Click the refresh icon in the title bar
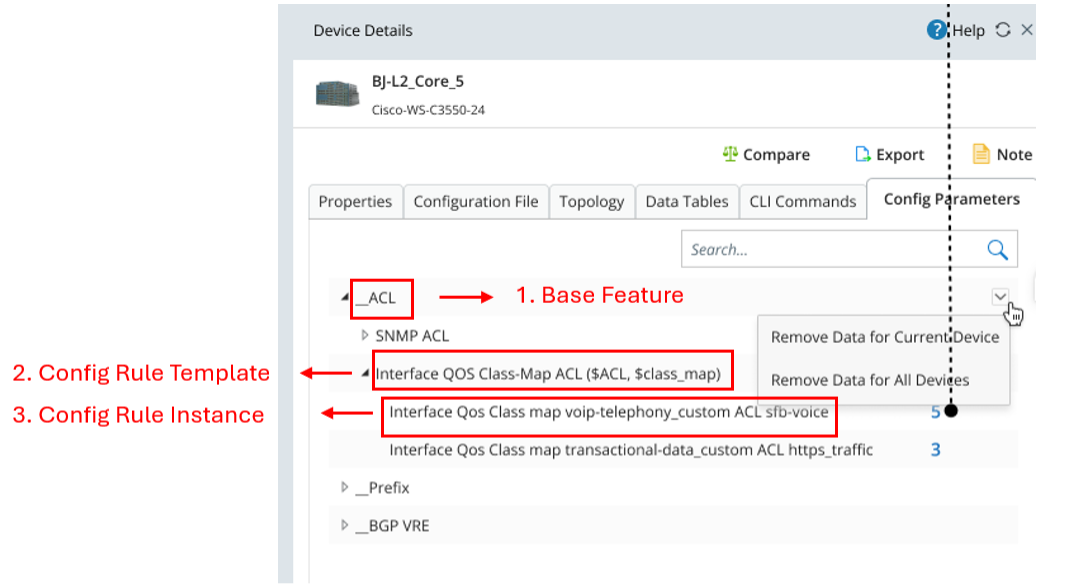 (1003, 30)
